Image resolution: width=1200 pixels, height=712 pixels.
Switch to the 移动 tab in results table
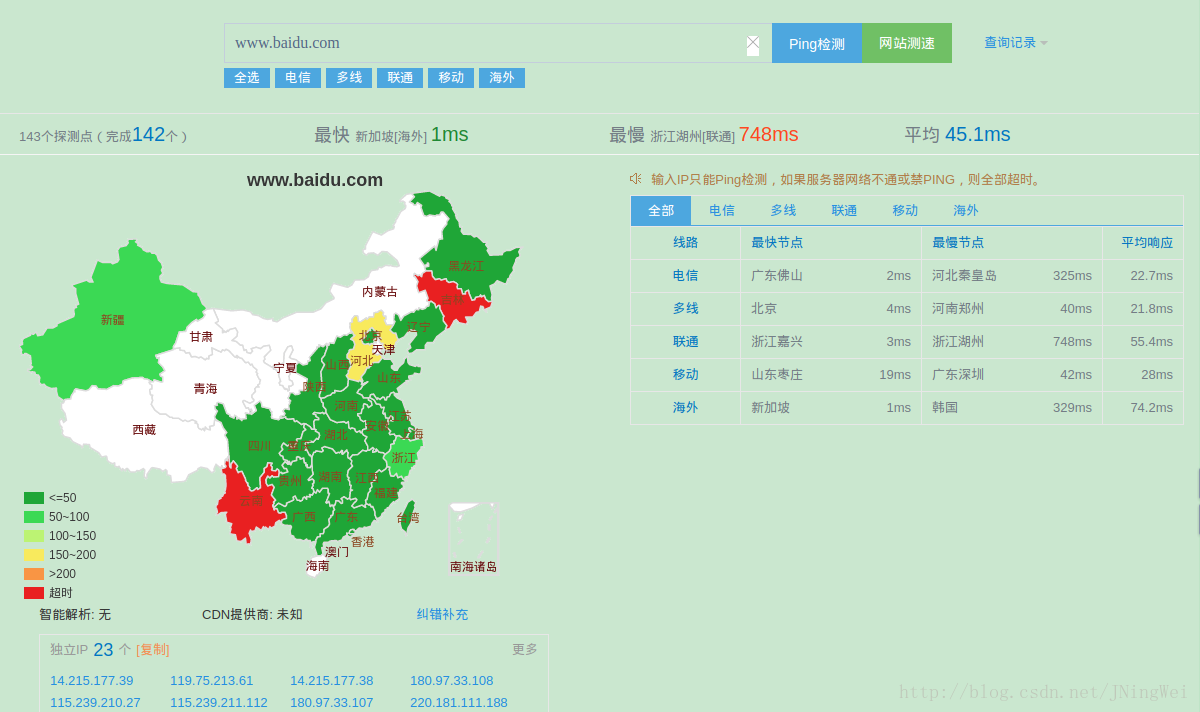tap(905, 210)
